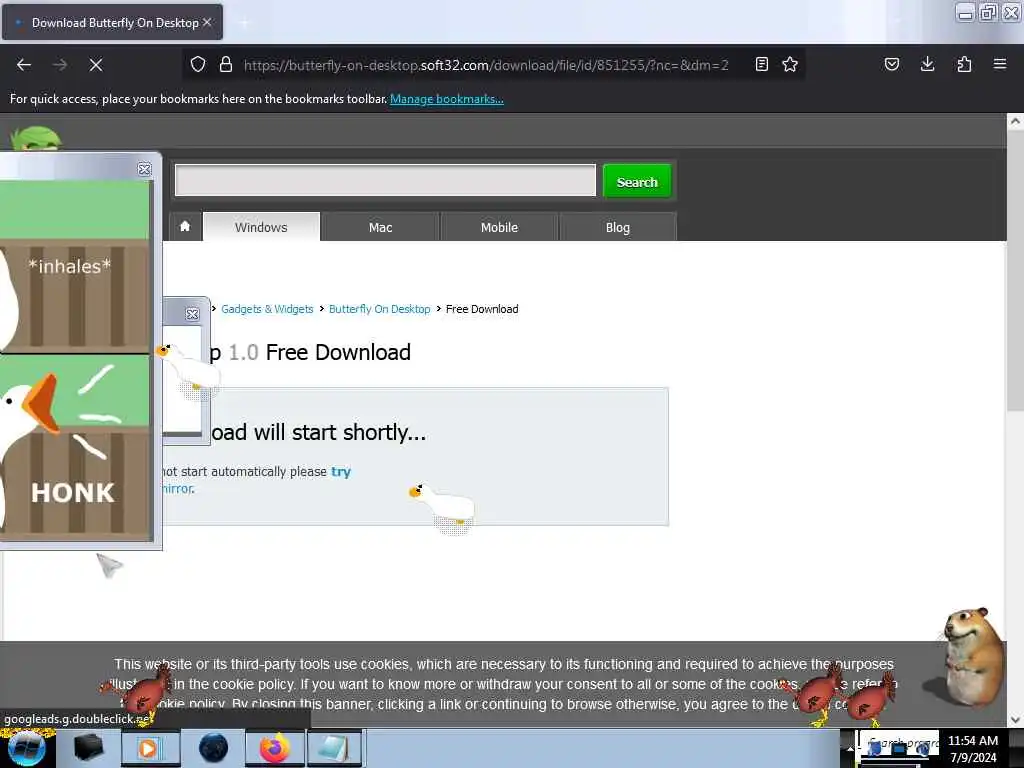Click the site security padlock icon
The width and height of the screenshot is (1024, 768).
[x=226, y=64]
